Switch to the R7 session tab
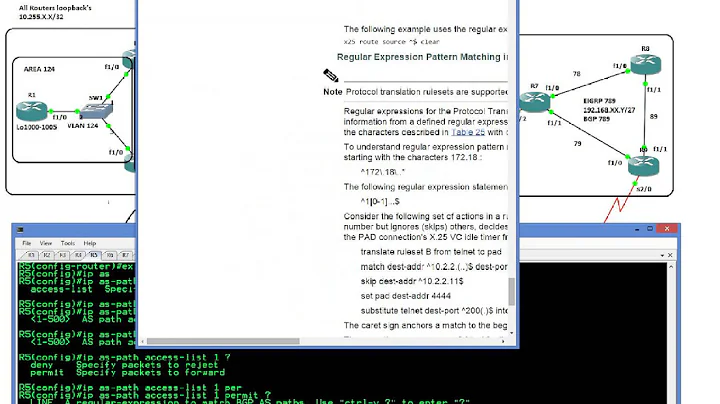The image size is (720, 404). tap(125, 255)
